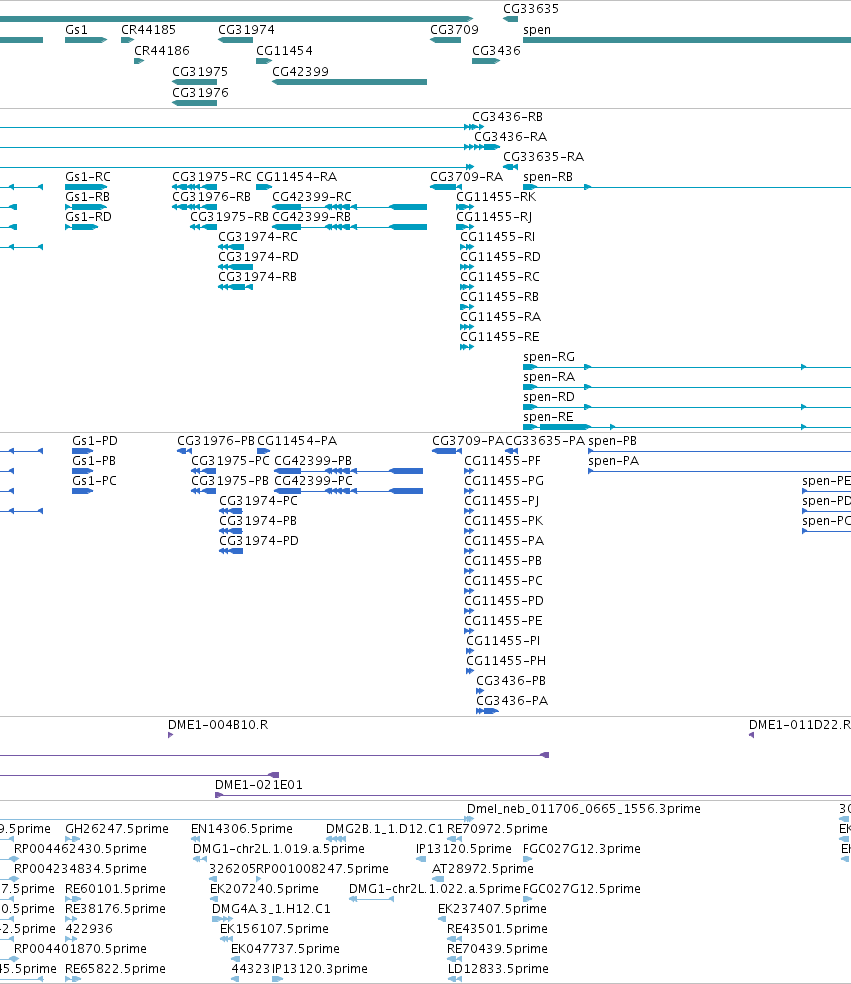Click the spen-PB protein label
851x984 pixels.
(x=613, y=441)
